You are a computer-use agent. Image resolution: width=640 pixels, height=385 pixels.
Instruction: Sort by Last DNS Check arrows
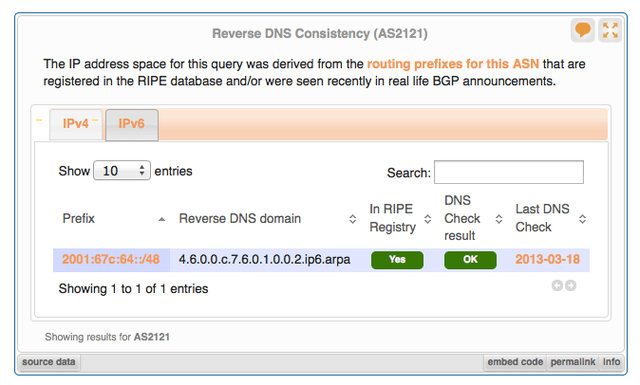582,219
